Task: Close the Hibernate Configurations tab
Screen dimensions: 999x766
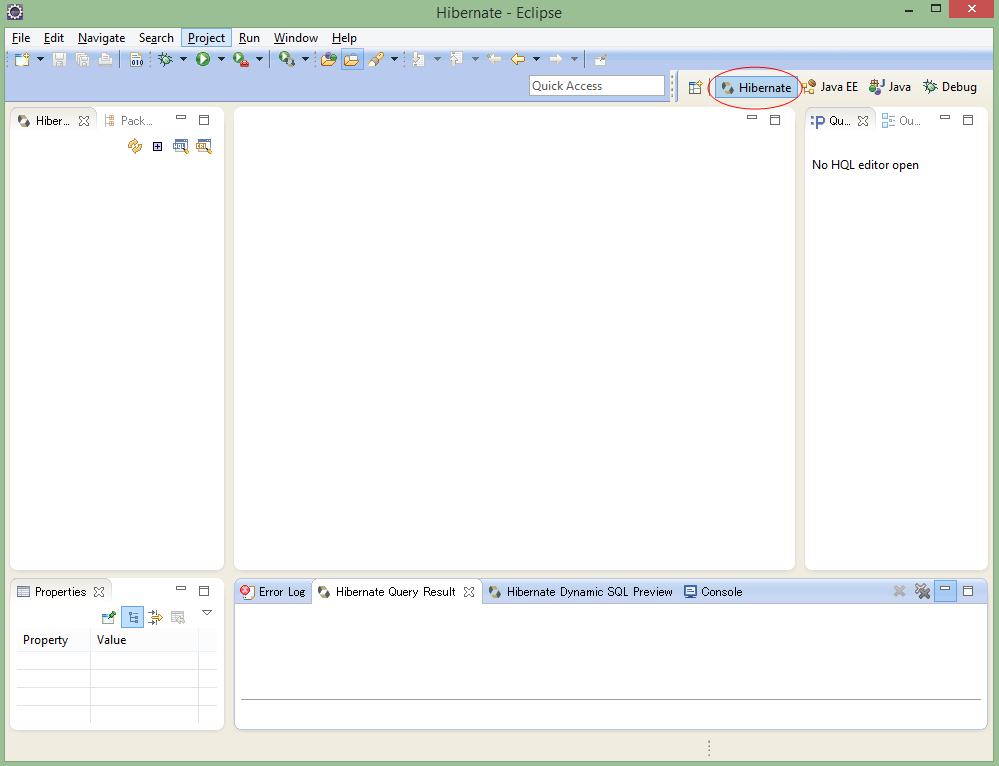Action: coord(84,120)
